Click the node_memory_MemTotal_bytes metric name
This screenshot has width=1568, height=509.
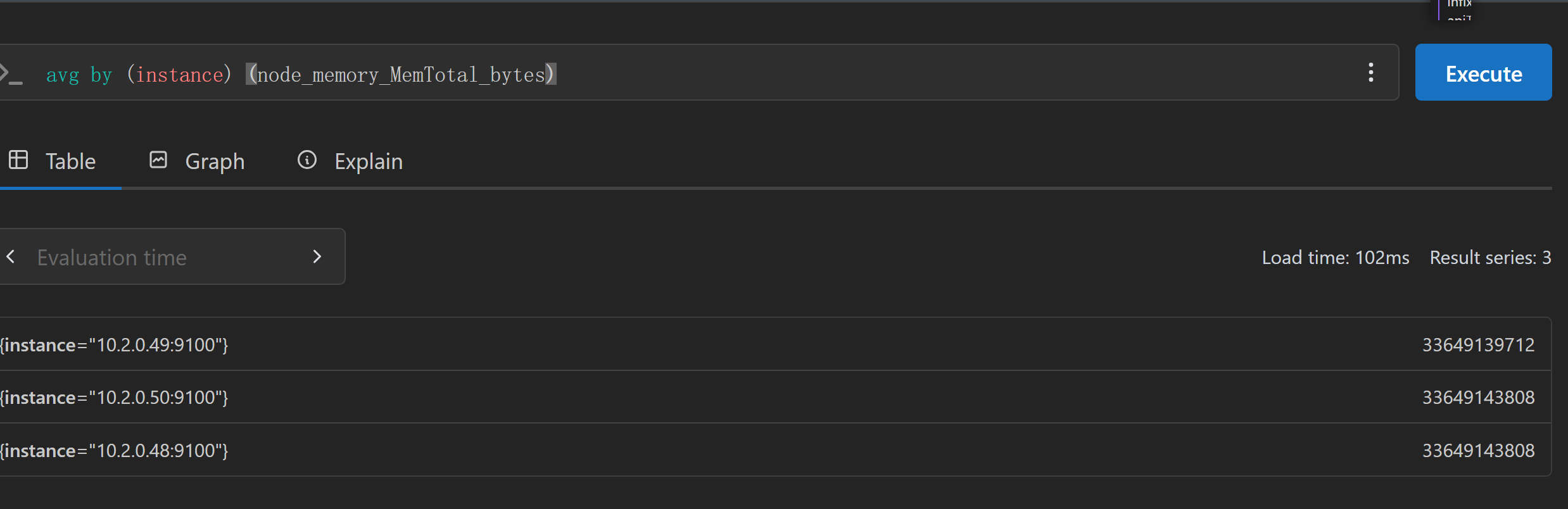tap(401, 75)
